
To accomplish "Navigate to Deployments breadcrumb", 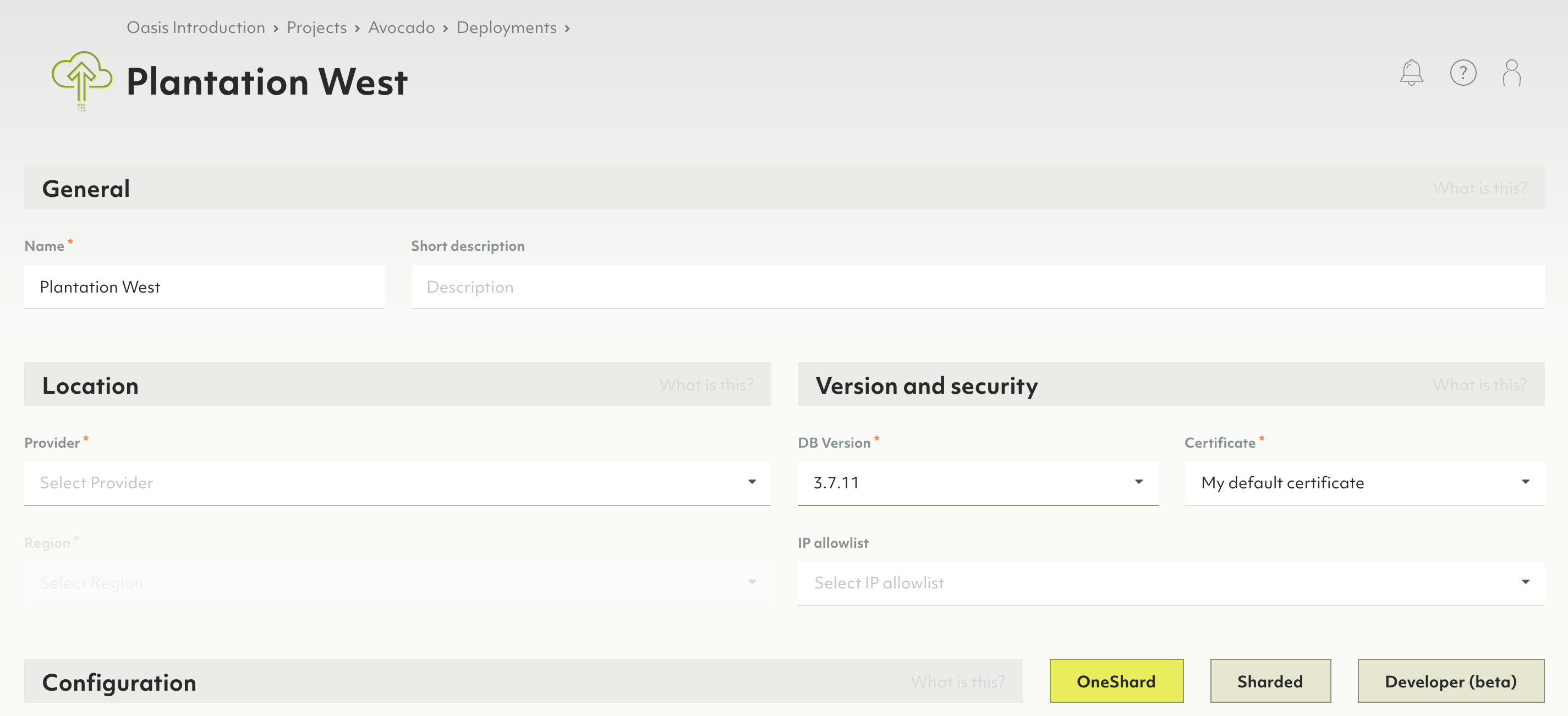I will [x=506, y=27].
